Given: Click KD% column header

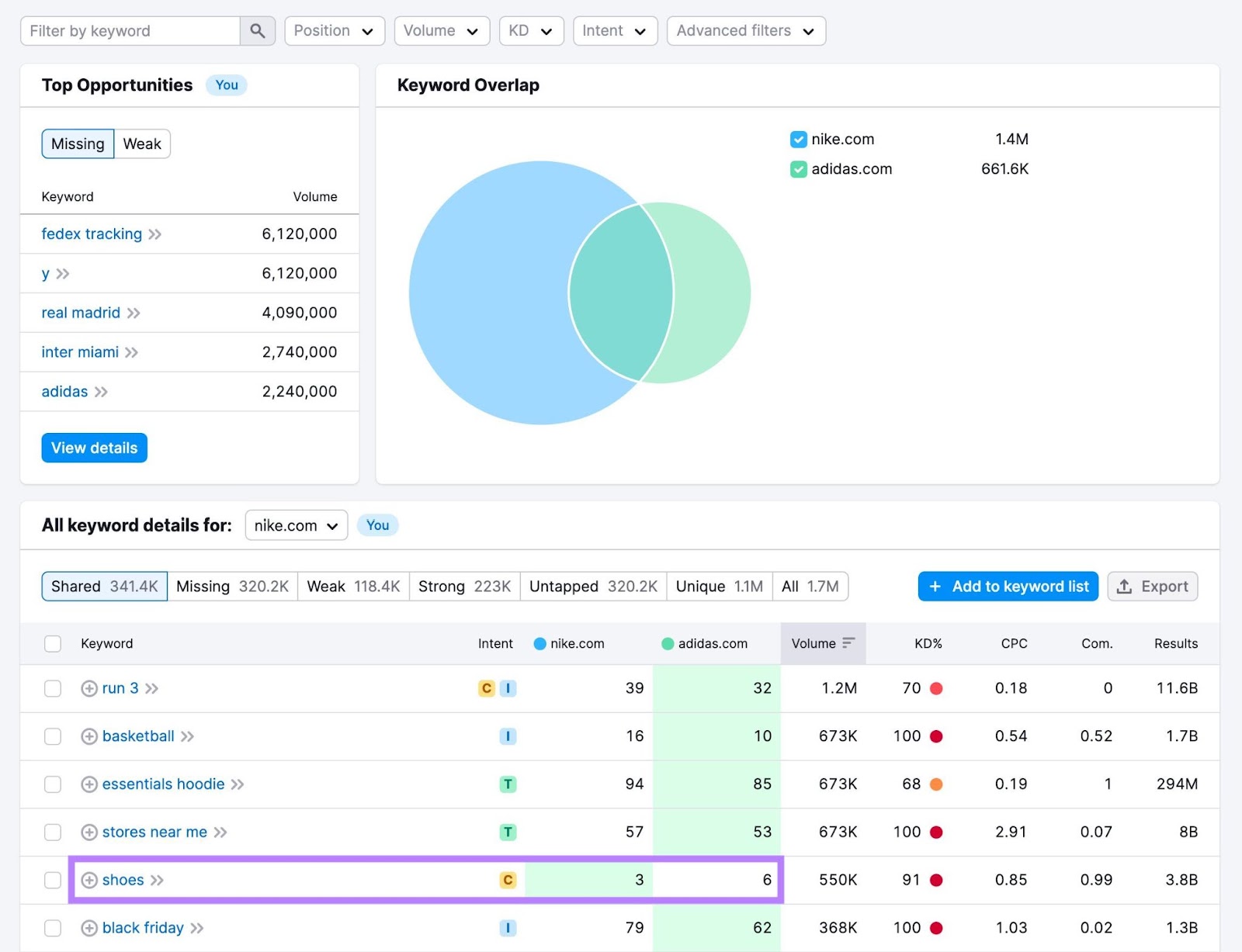Looking at the screenshot, I should tap(928, 644).
